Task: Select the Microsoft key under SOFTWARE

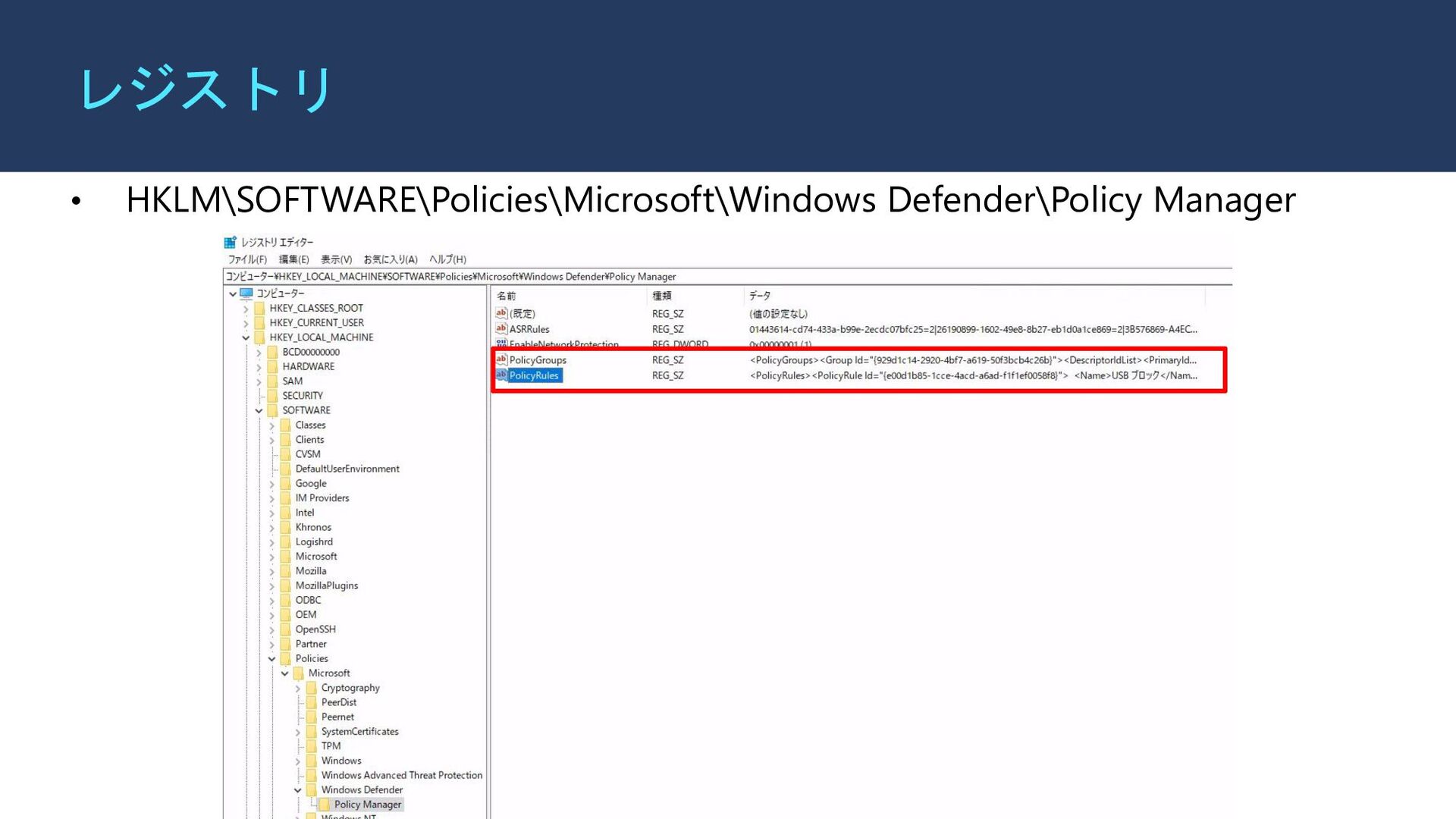Action: click(x=316, y=557)
